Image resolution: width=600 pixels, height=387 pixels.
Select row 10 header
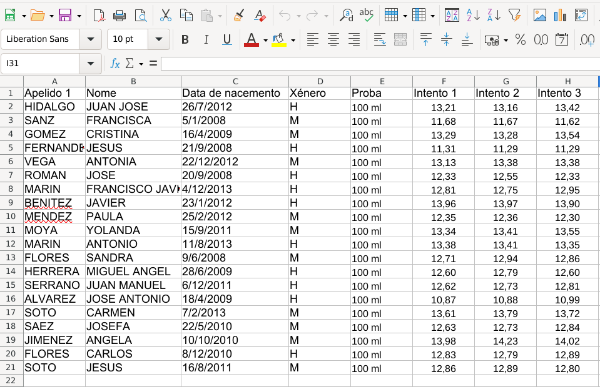(x=11, y=216)
